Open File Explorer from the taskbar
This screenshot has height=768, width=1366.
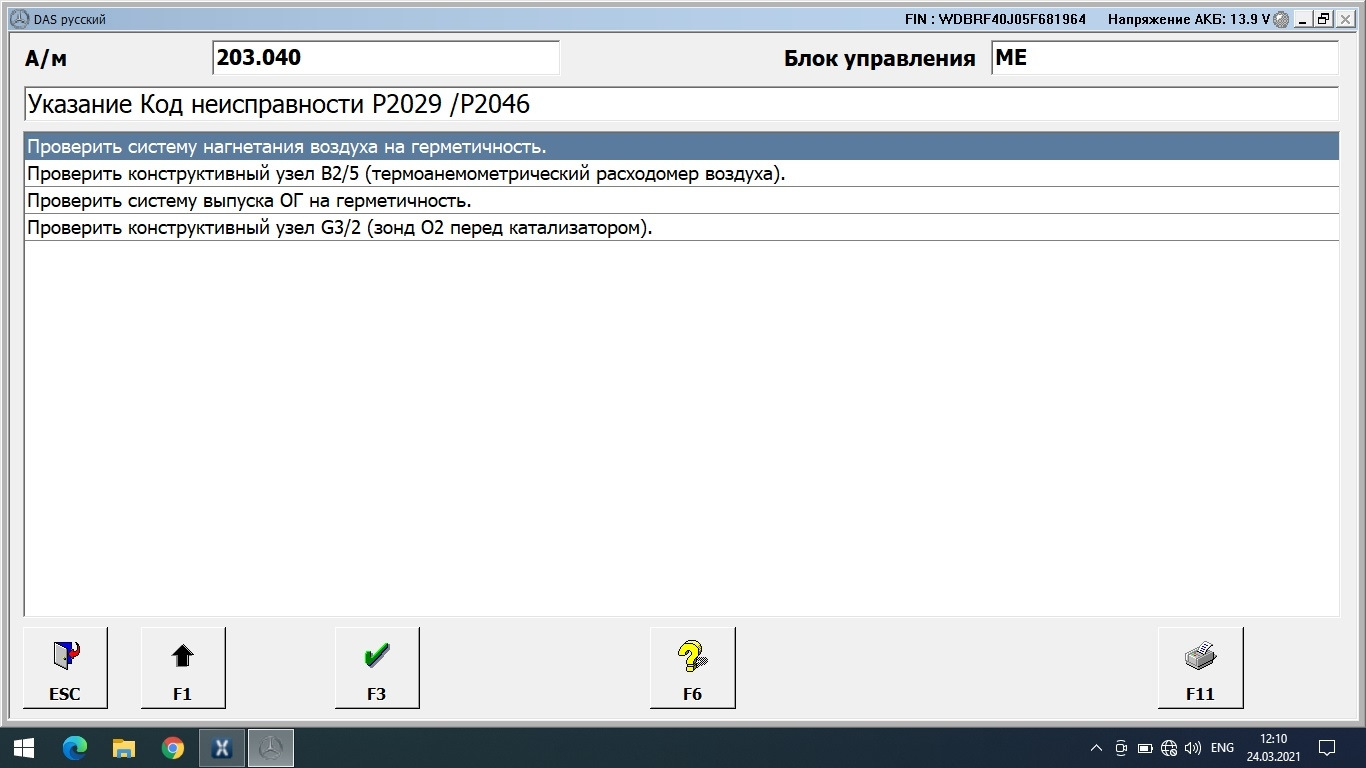point(124,747)
